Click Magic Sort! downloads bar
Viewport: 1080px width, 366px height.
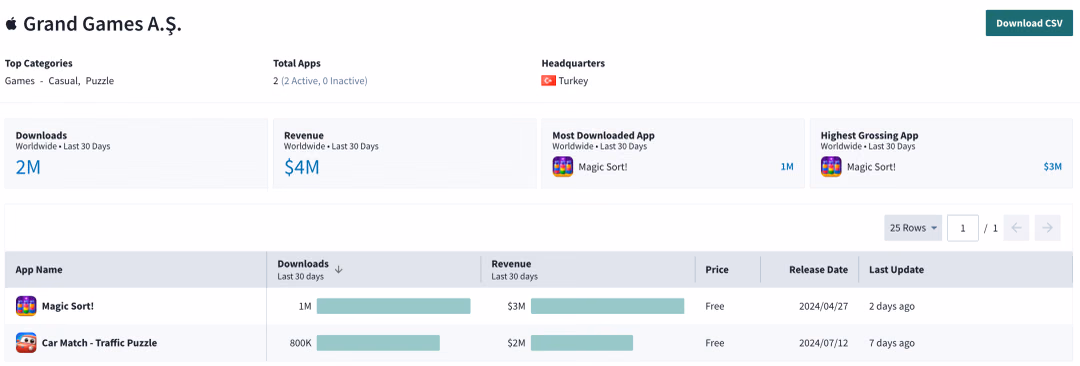coord(393,306)
